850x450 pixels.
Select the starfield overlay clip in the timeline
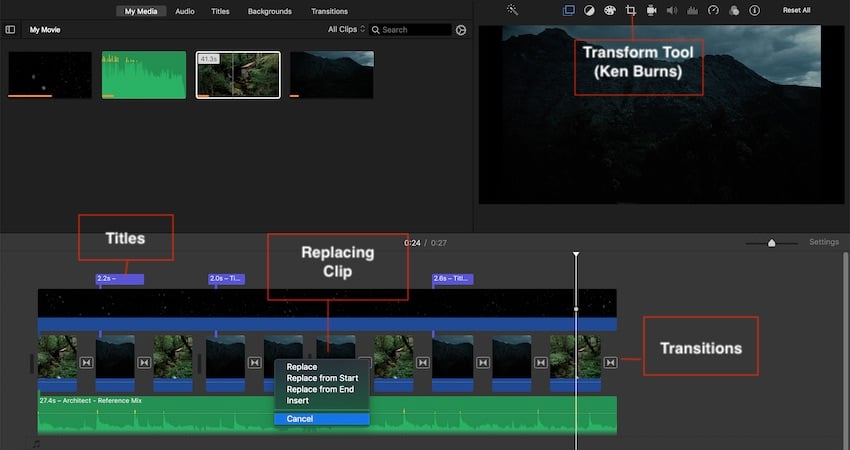click(x=327, y=310)
